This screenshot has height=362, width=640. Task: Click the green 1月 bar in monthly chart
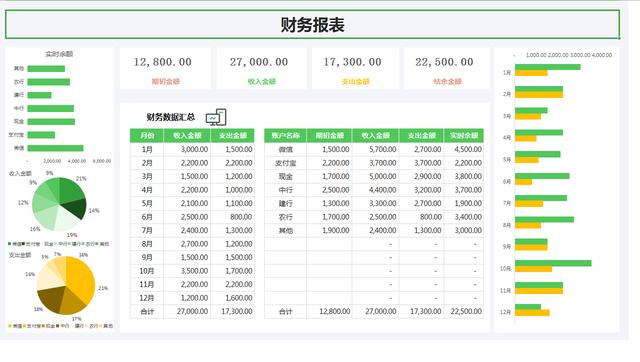click(548, 67)
